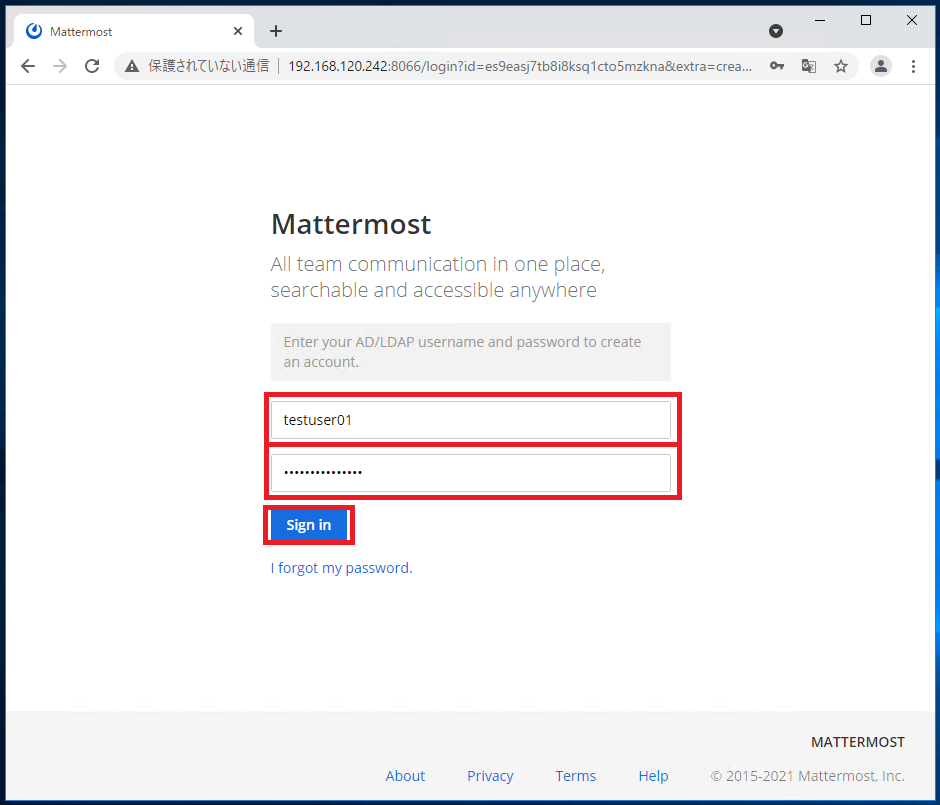Click the username field containing testuser01
940x805 pixels.
pos(471,420)
